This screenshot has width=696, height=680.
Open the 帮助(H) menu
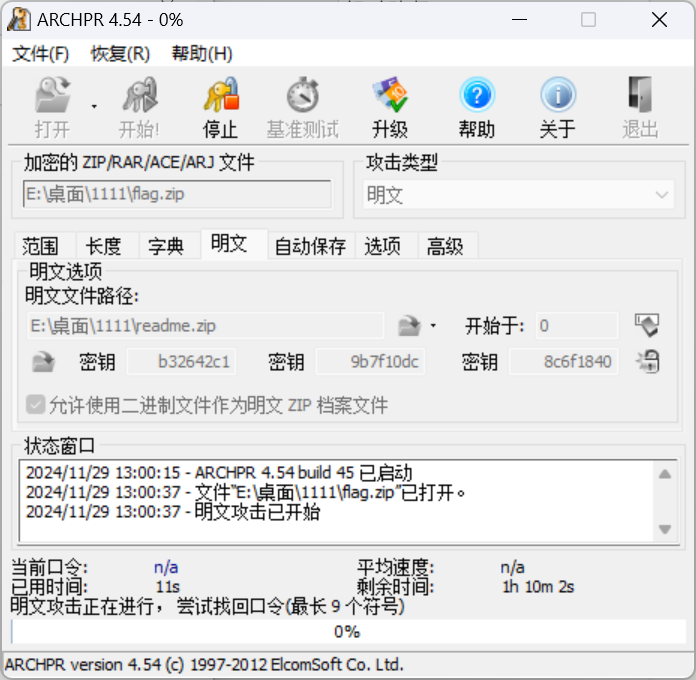(202, 54)
